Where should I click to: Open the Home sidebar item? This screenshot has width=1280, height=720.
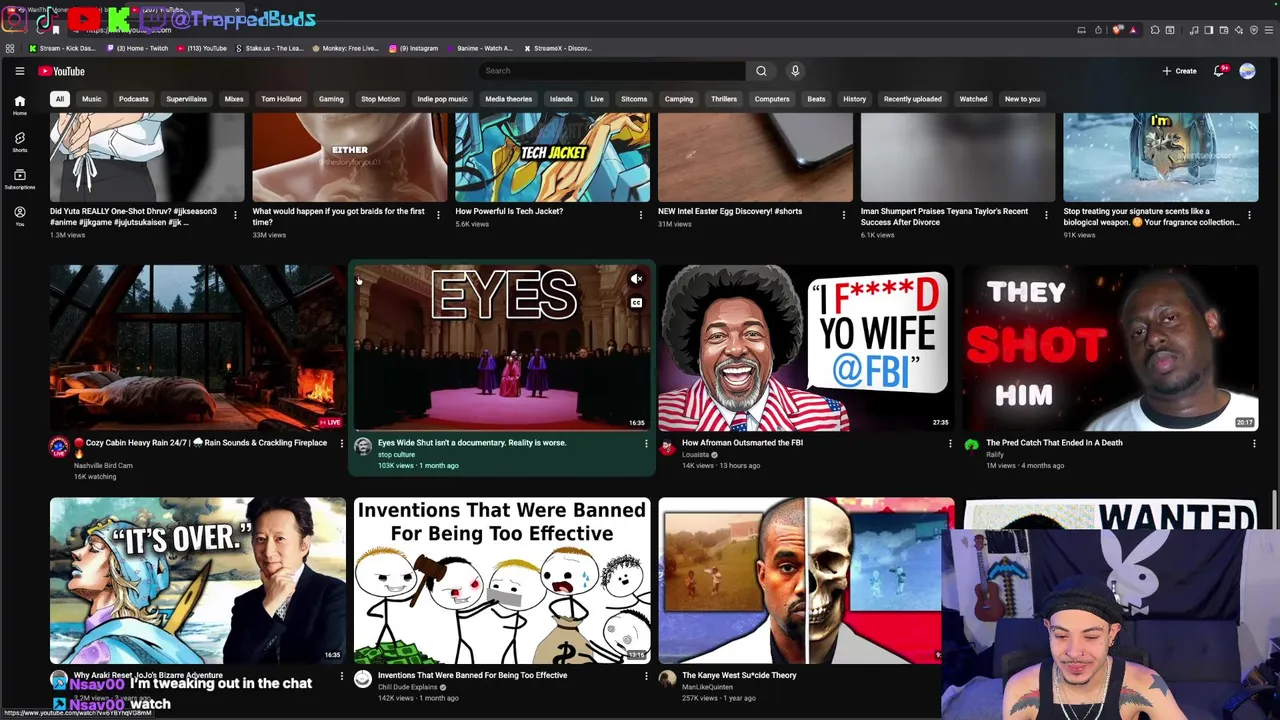(x=19, y=105)
